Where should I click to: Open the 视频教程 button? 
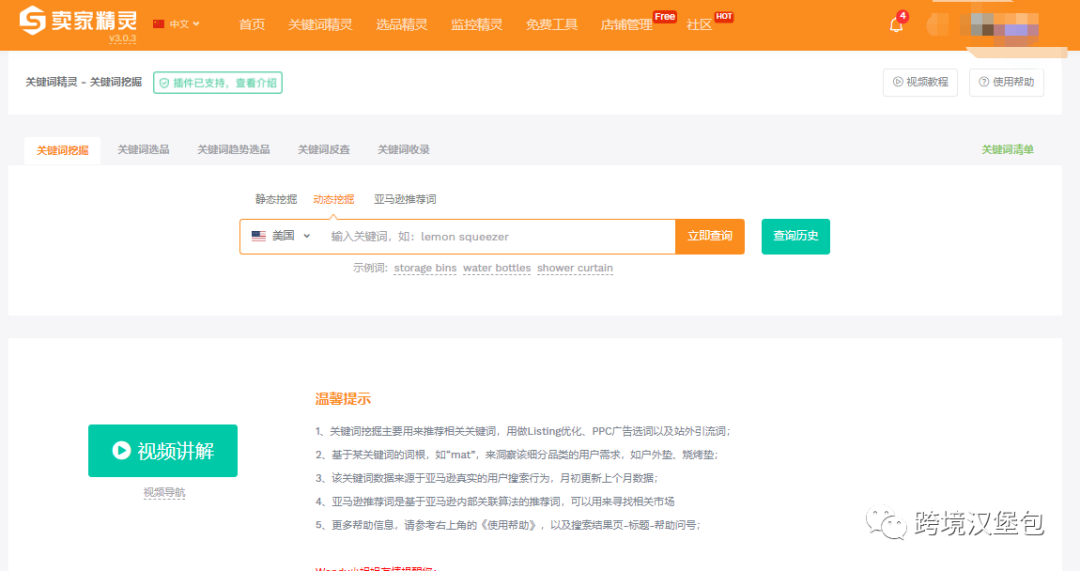[x=920, y=82]
